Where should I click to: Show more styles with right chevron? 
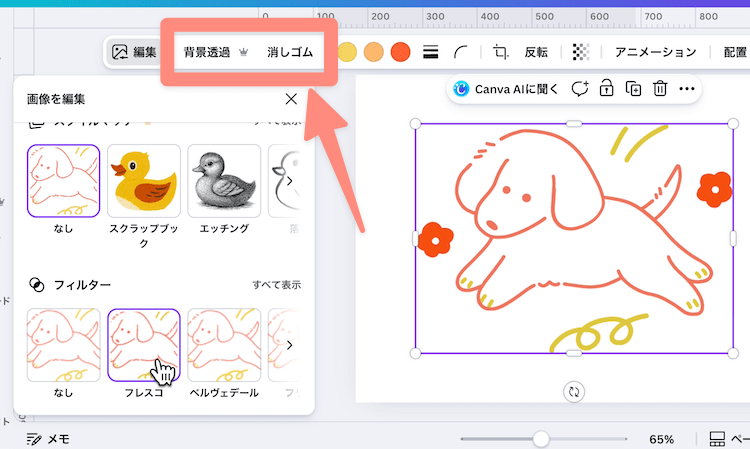(289, 181)
